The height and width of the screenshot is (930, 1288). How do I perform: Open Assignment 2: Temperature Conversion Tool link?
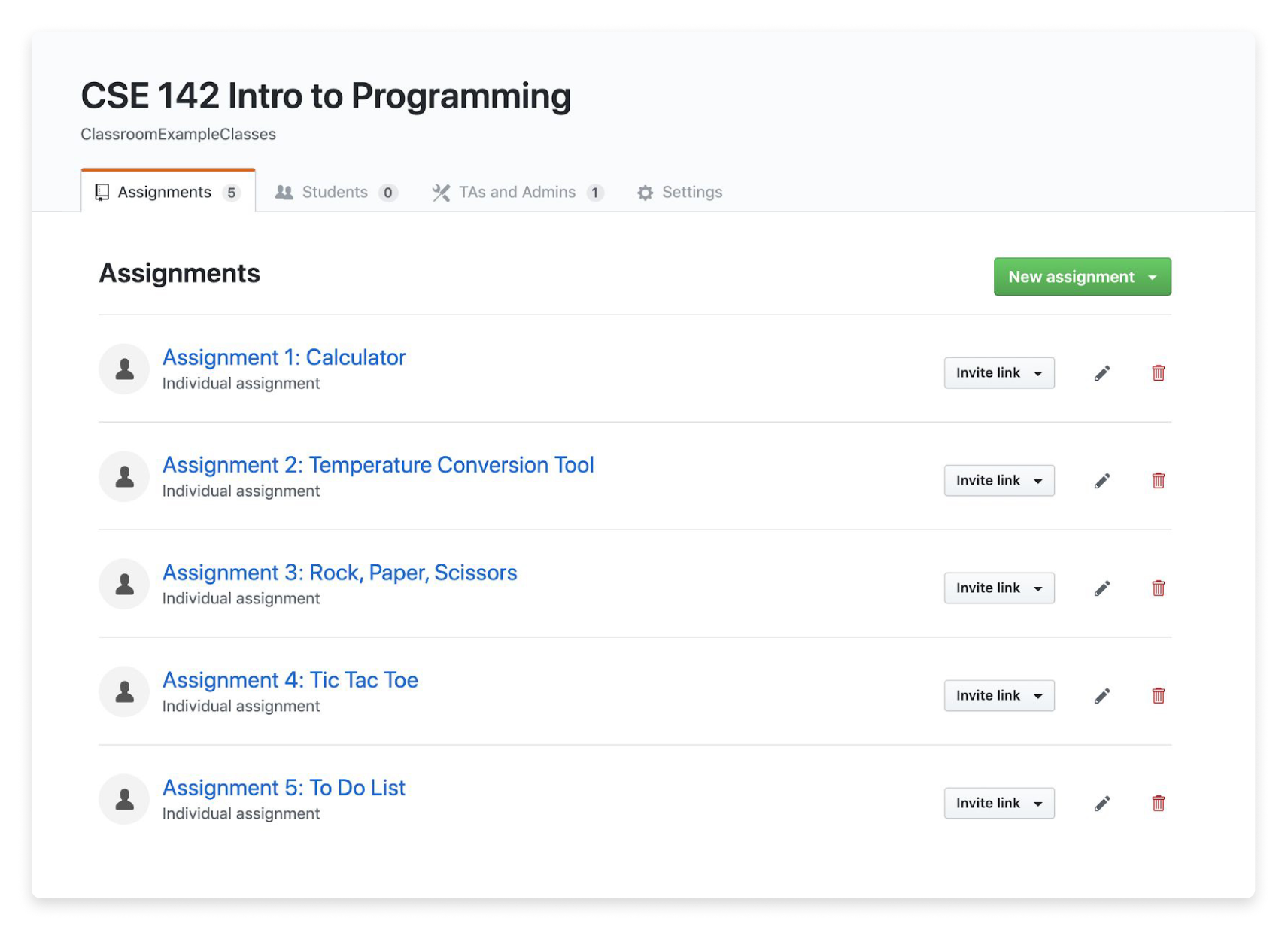[x=378, y=465]
